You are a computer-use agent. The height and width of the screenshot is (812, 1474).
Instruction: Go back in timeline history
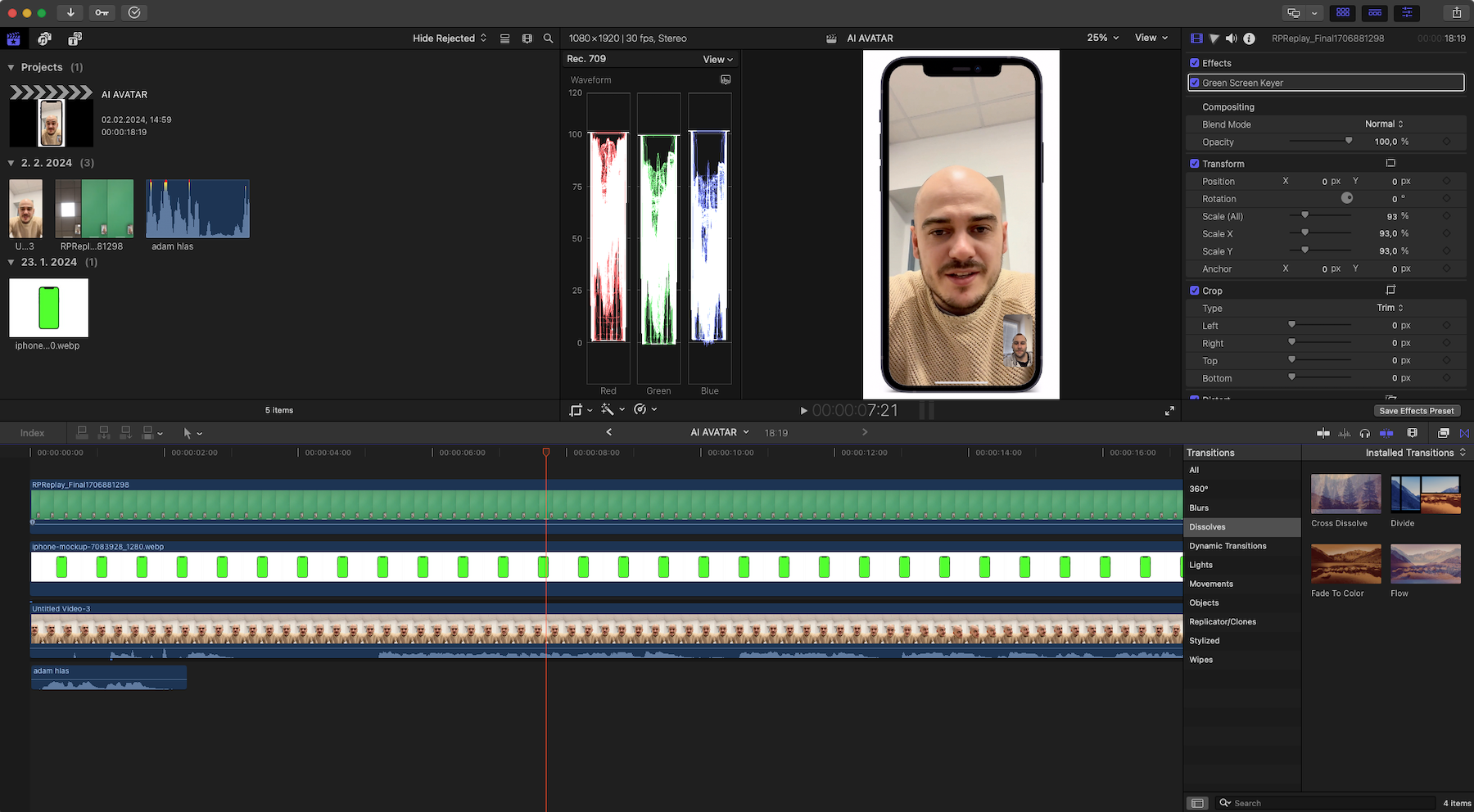608,432
